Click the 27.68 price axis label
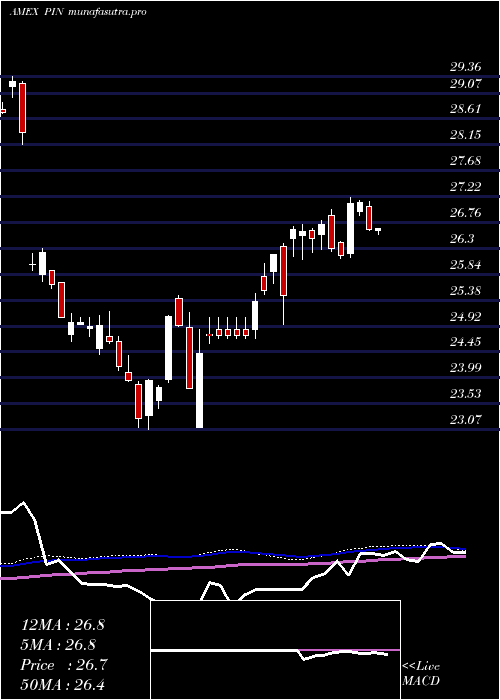 (x=465, y=161)
